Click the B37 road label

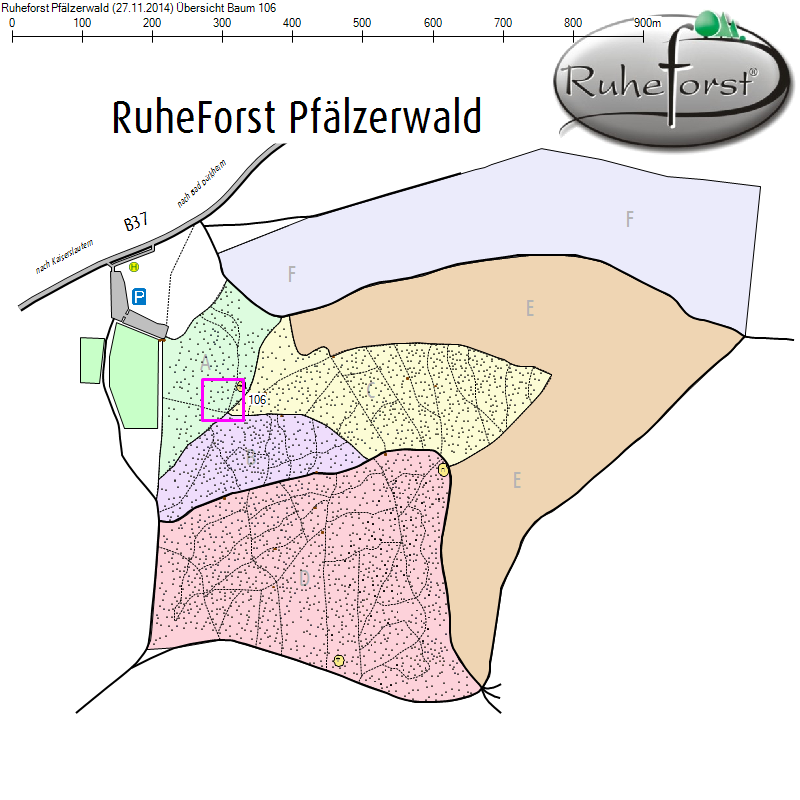(136, 222)
